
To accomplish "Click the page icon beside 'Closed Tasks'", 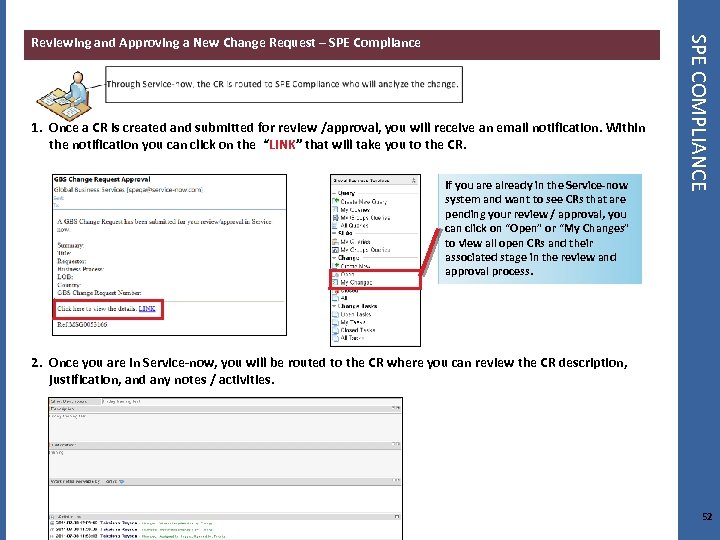I will 335,330.
